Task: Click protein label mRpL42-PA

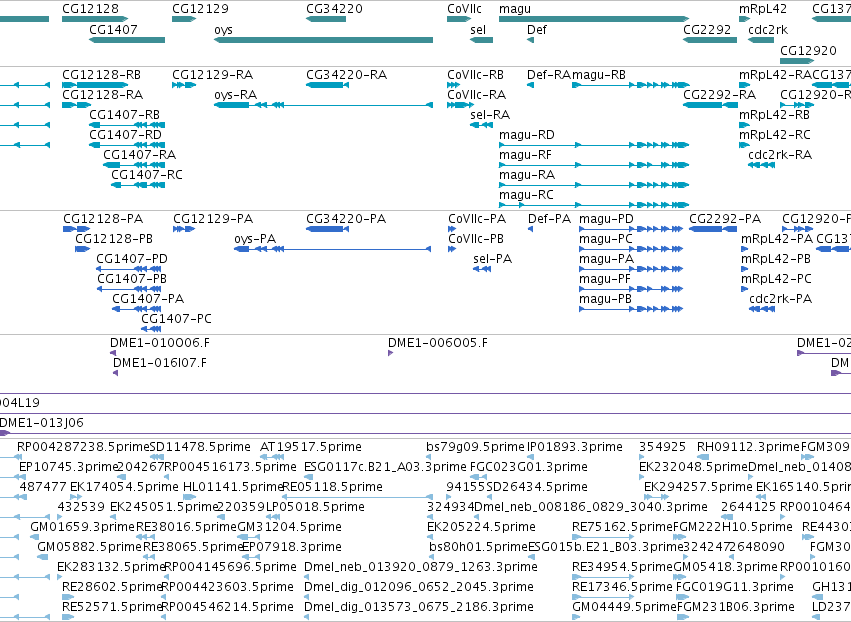Action: [777, 239]
